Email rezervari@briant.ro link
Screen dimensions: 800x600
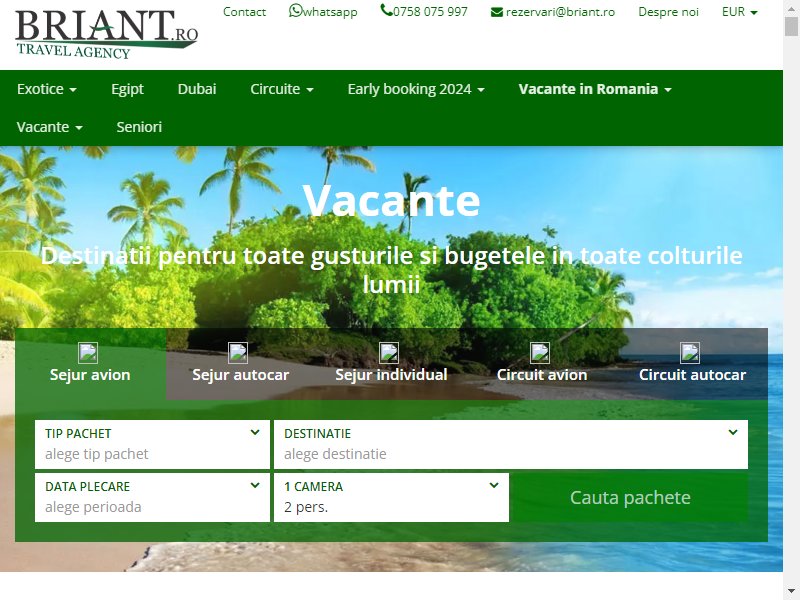click(x=553, y=12)
